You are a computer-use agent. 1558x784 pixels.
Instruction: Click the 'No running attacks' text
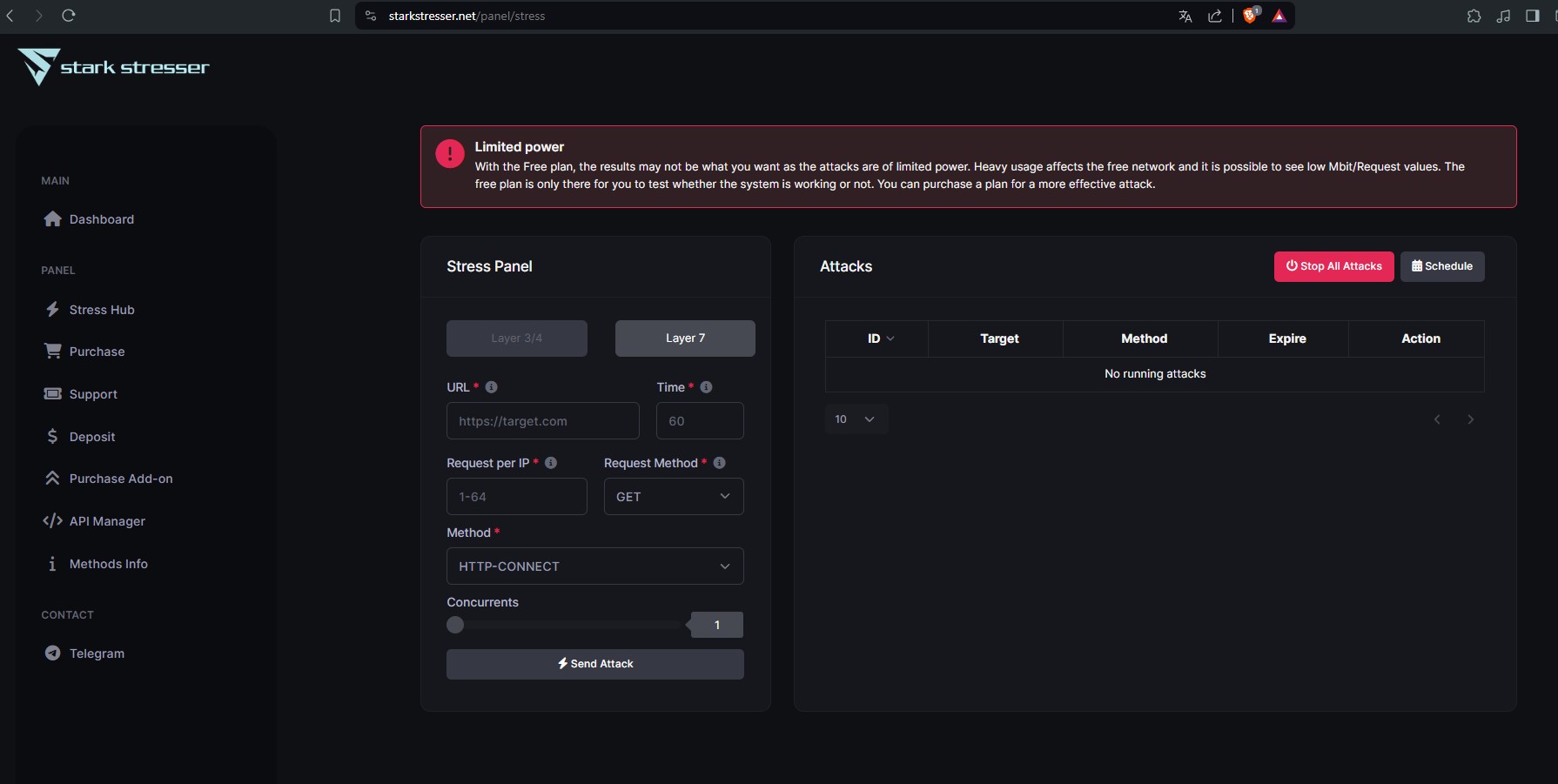(1155, 374)
